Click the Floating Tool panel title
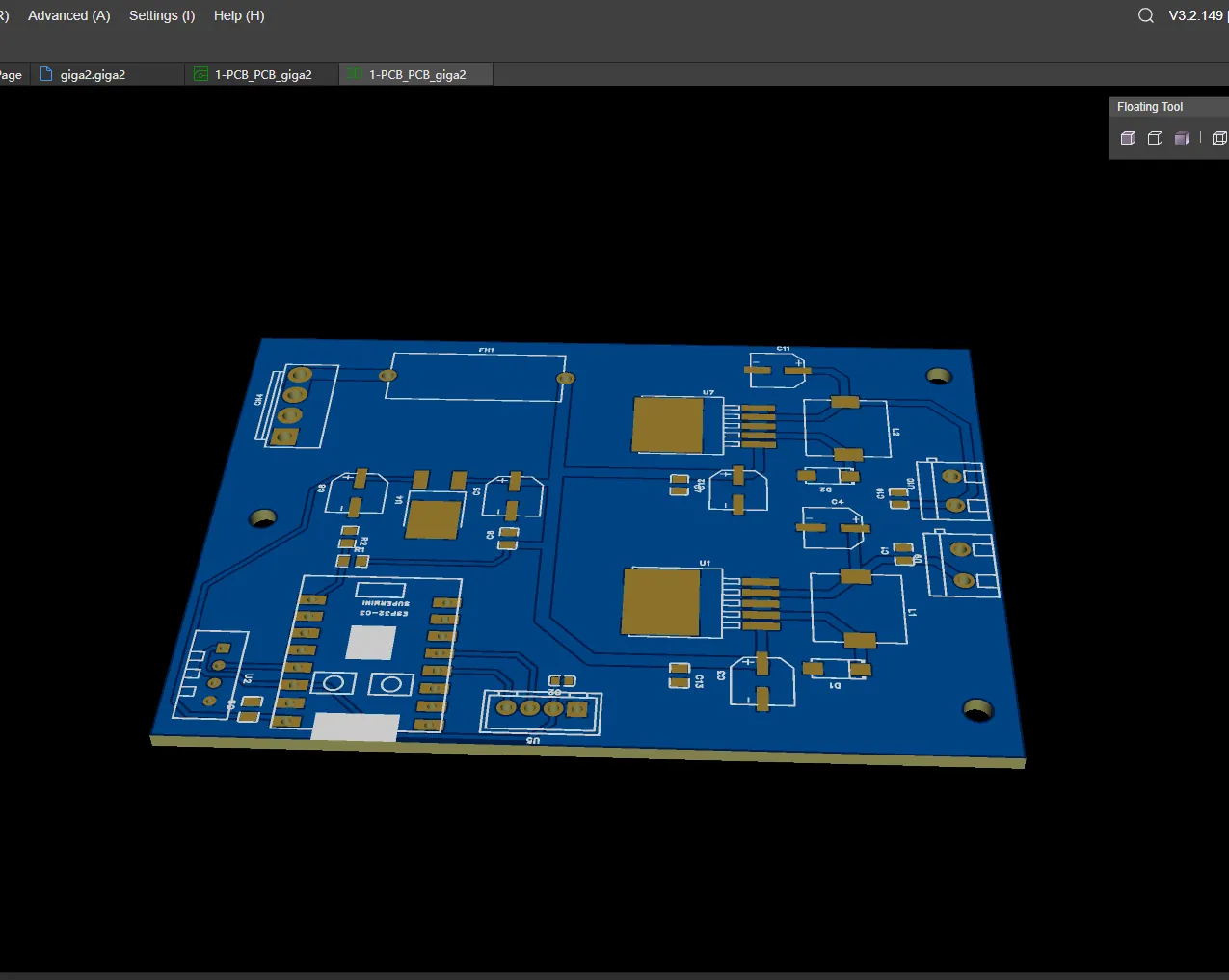Viewport: 1229px width, 980px height. pyautogui.click(x=1150, y=107)
